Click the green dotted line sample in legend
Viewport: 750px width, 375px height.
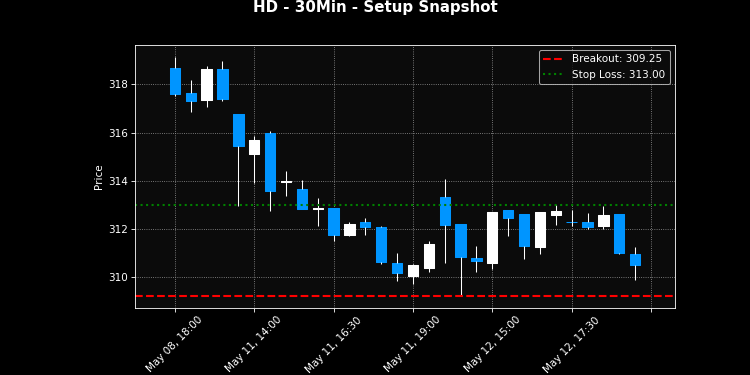553,75
